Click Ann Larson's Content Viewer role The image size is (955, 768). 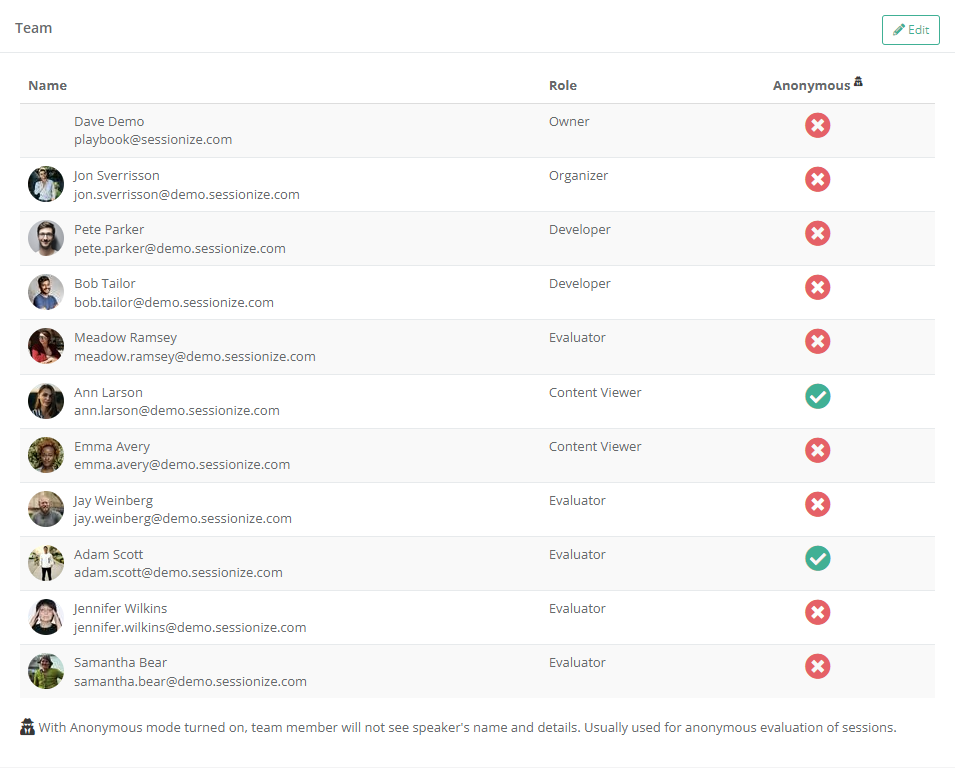(595, 392)
